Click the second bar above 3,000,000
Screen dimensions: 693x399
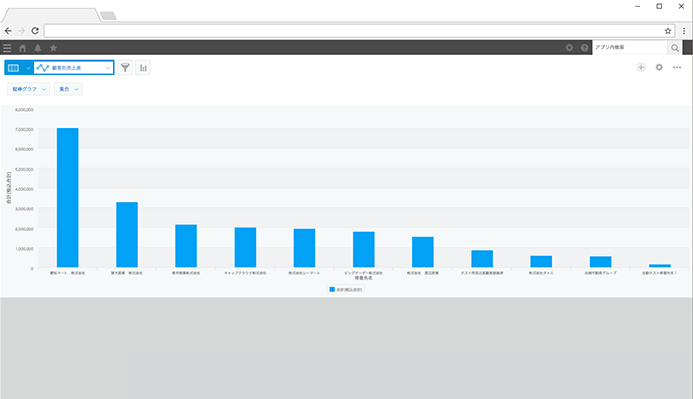click(x=127, y=235)
